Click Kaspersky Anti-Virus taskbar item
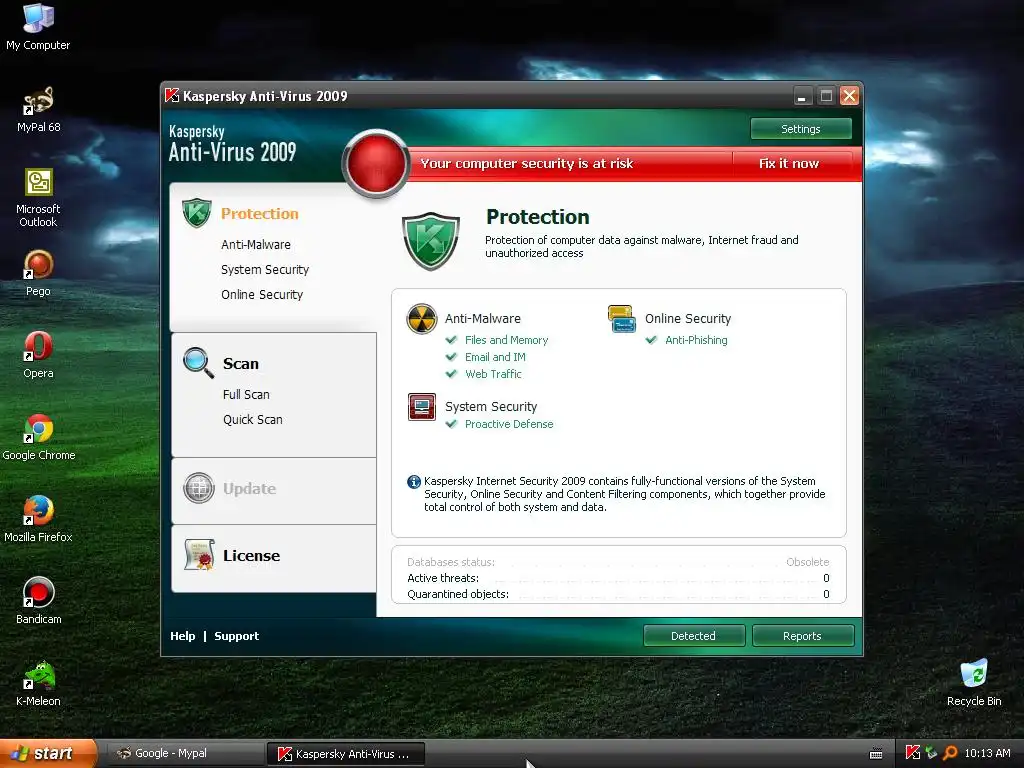This screenshot has height=768, width=1024. coord(346,754)
